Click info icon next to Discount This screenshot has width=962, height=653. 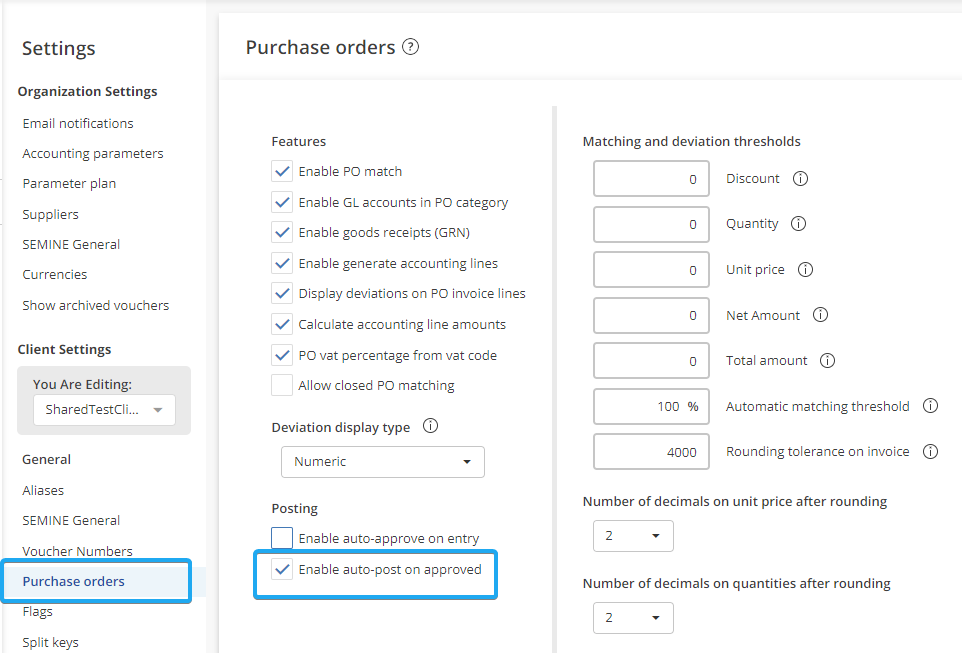tap(800, 179)
